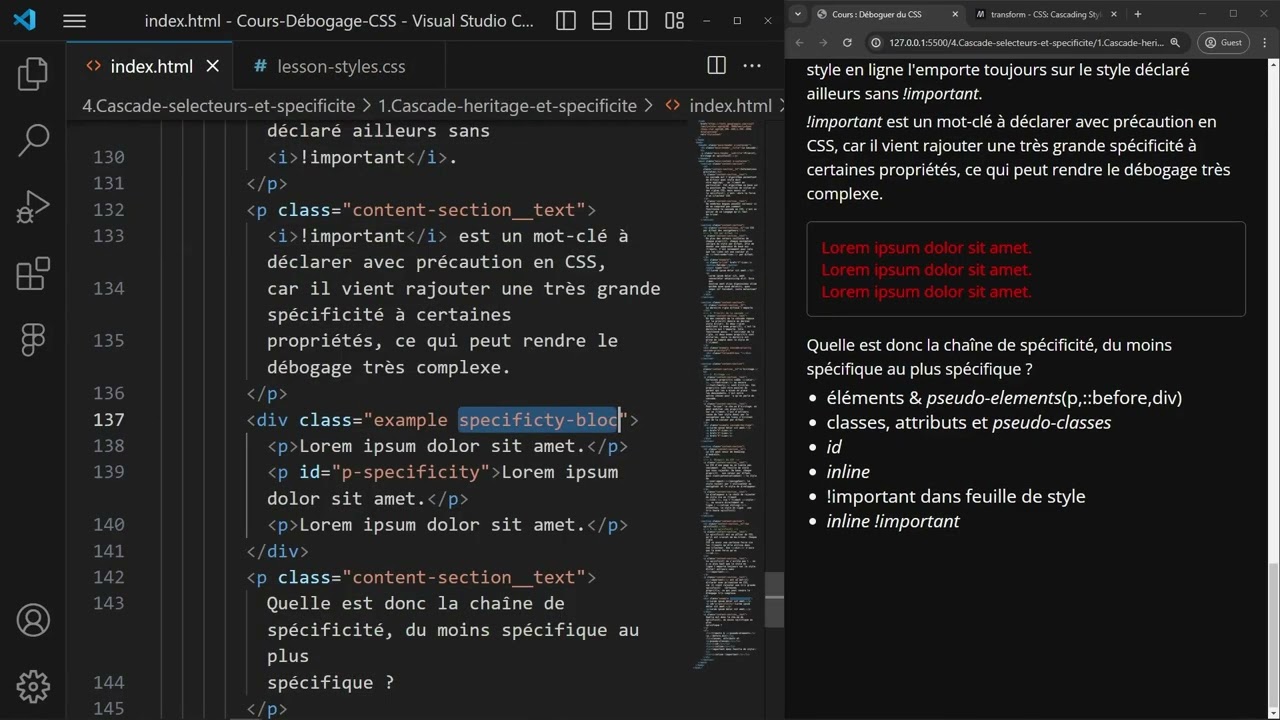Click 'classes, attributs et pseudo-classes' item
Image resolution: width=1280 pixels, height=720 pixels.
[968, 422]
